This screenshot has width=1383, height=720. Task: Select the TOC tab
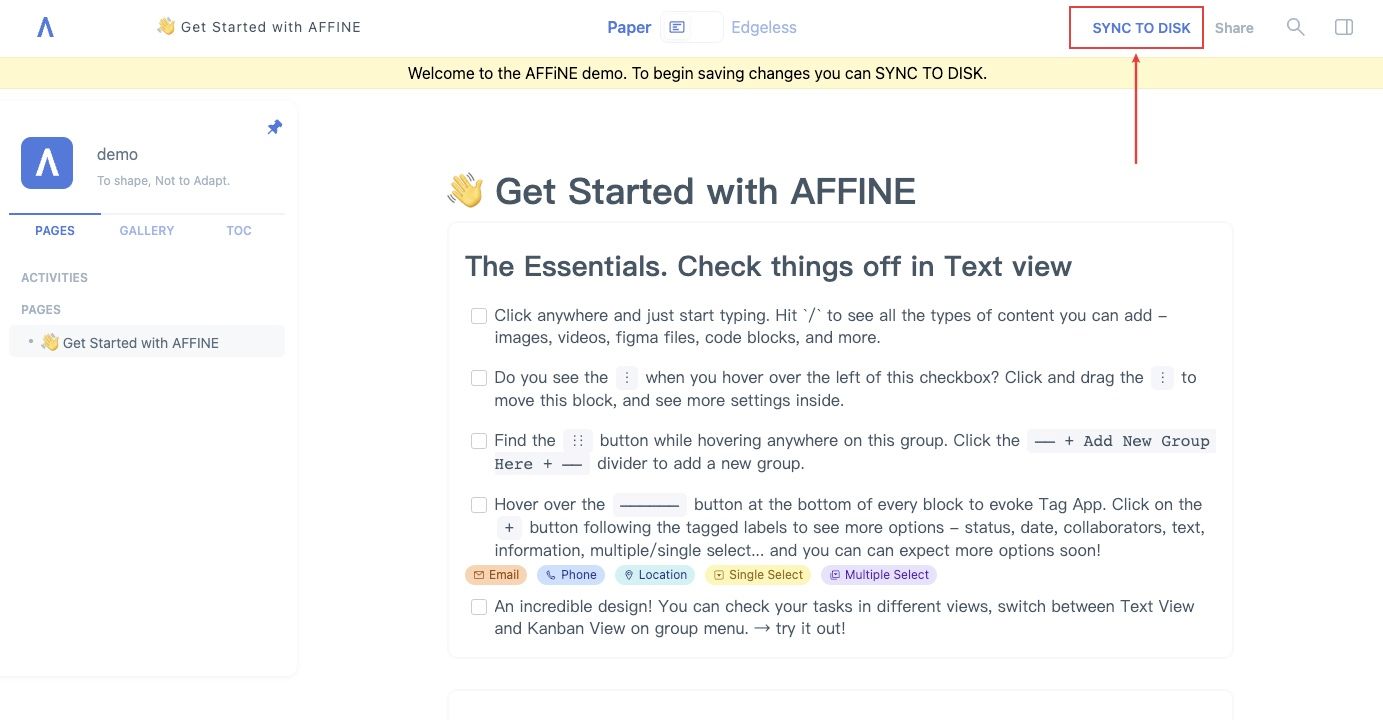tap(239, 230)
